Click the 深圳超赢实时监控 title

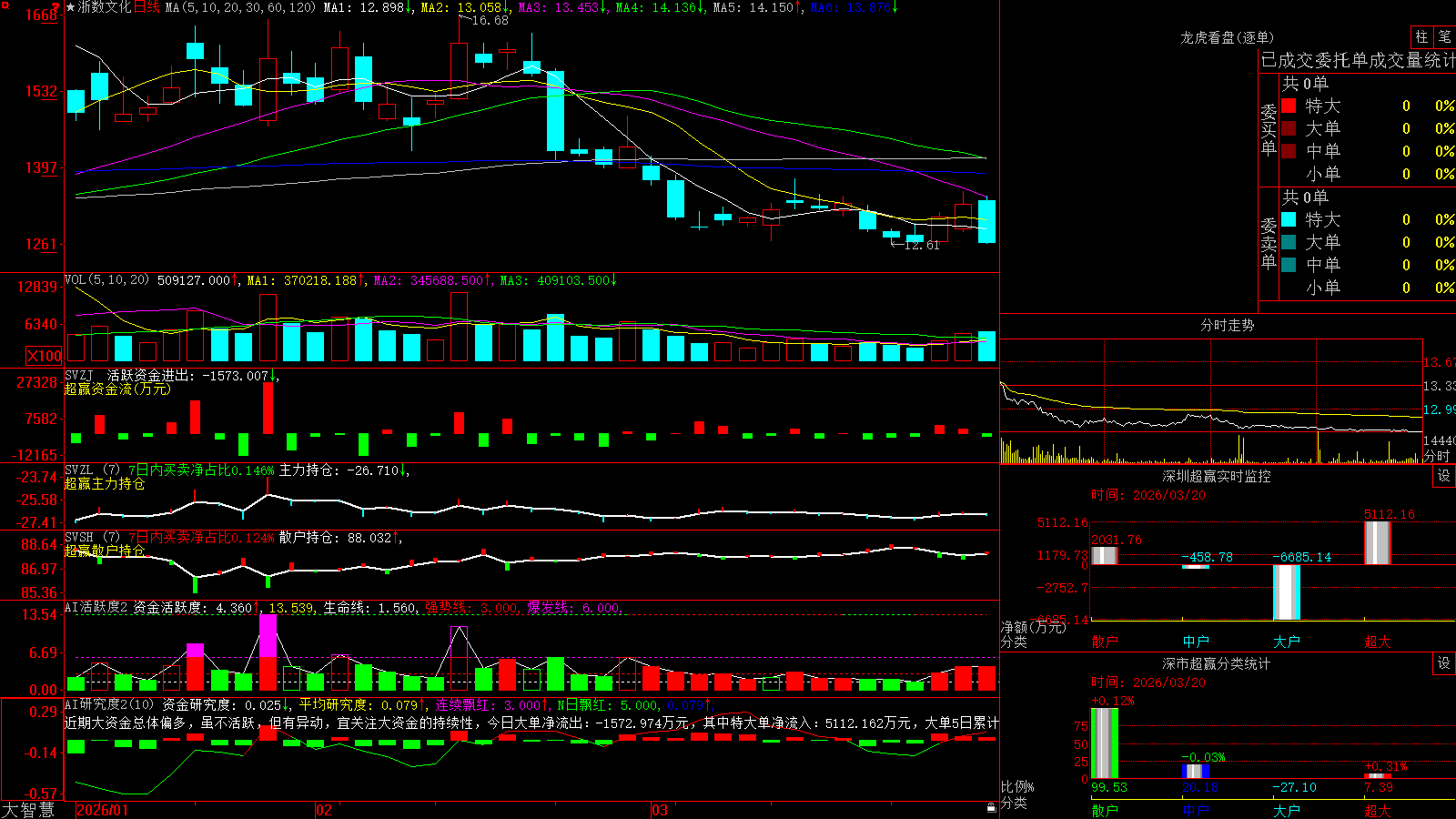pos(1217,476)
